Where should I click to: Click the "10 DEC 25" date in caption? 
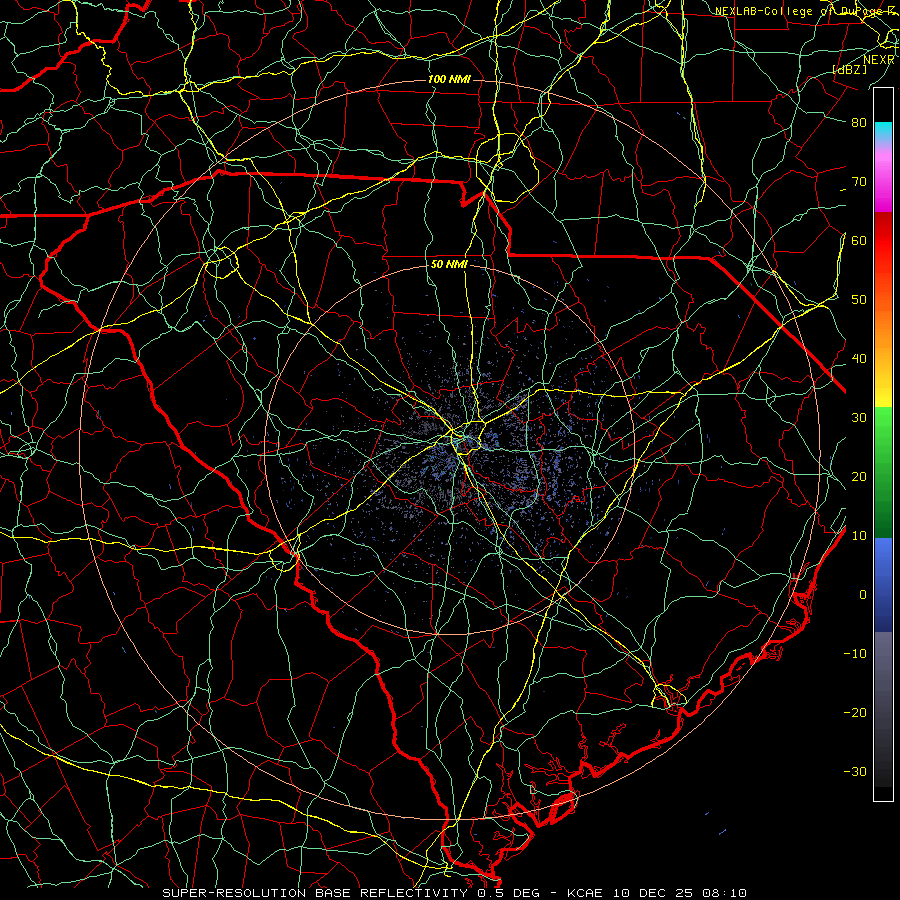click(653, 893)
